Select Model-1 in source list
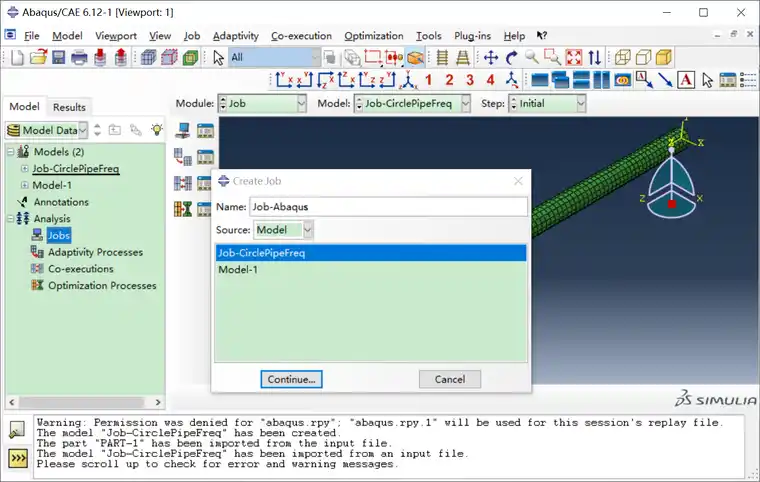The image size is (760, 482). pos(371,270)
